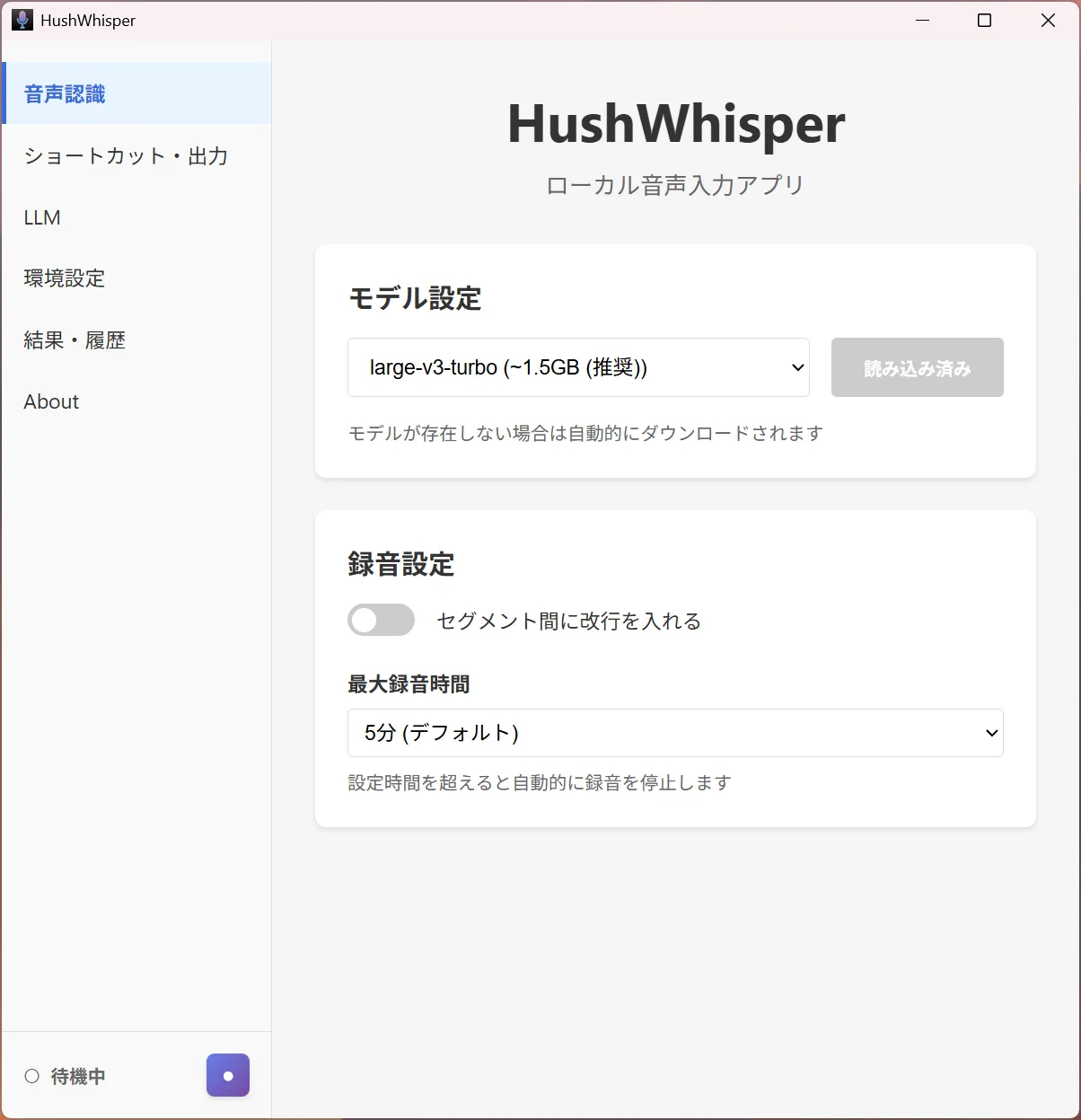
Task: Show the 結果・履歴 page
Action: point(75,340)
